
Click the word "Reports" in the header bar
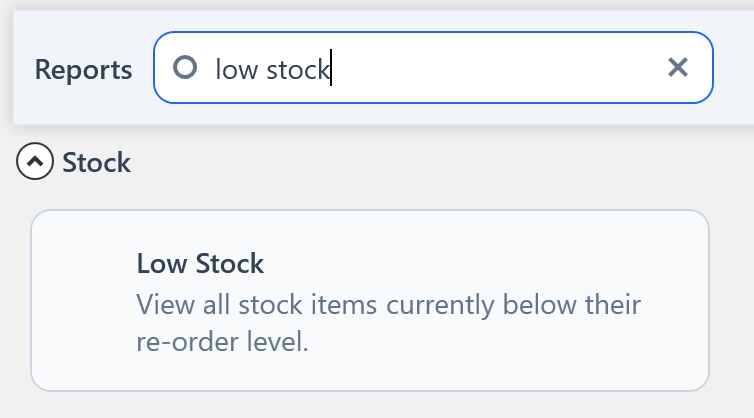point(83,69)
